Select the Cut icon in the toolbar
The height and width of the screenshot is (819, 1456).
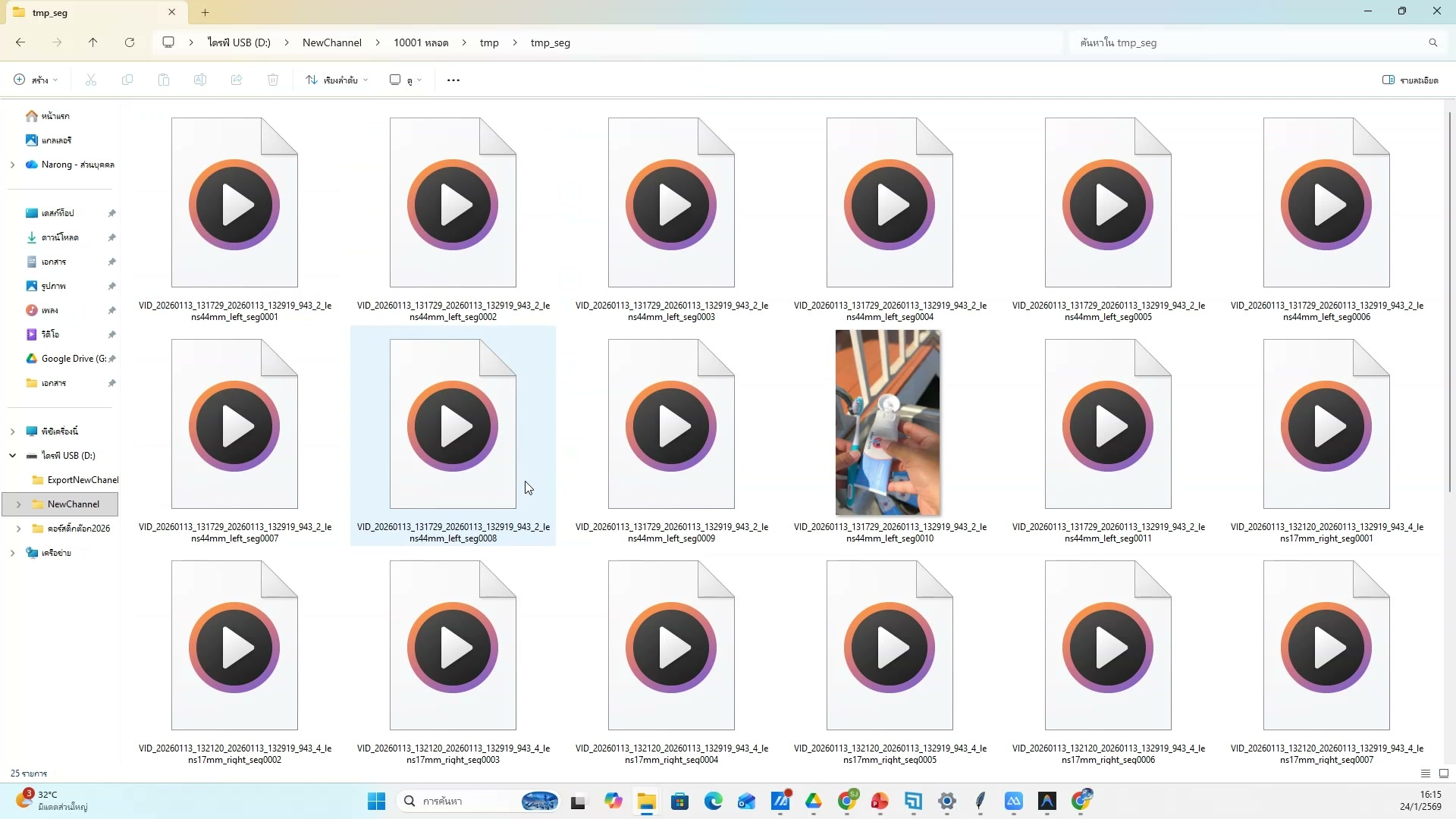90,80
